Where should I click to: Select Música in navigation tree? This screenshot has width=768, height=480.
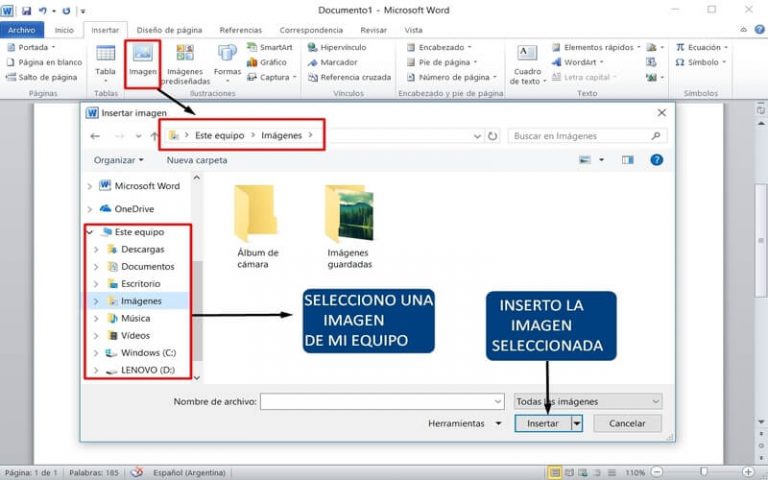135,318
